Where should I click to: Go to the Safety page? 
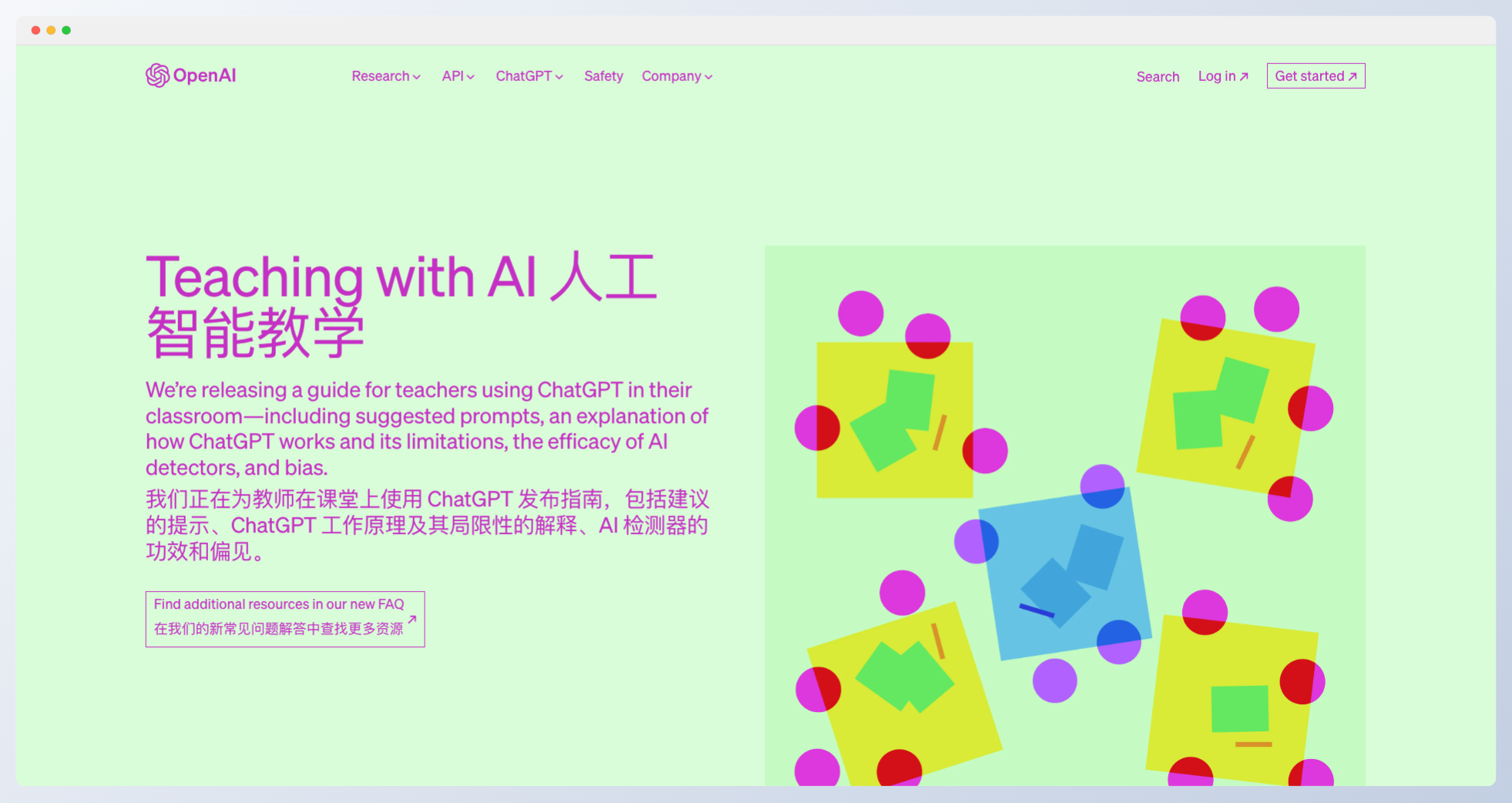click(x=603, y=76)
